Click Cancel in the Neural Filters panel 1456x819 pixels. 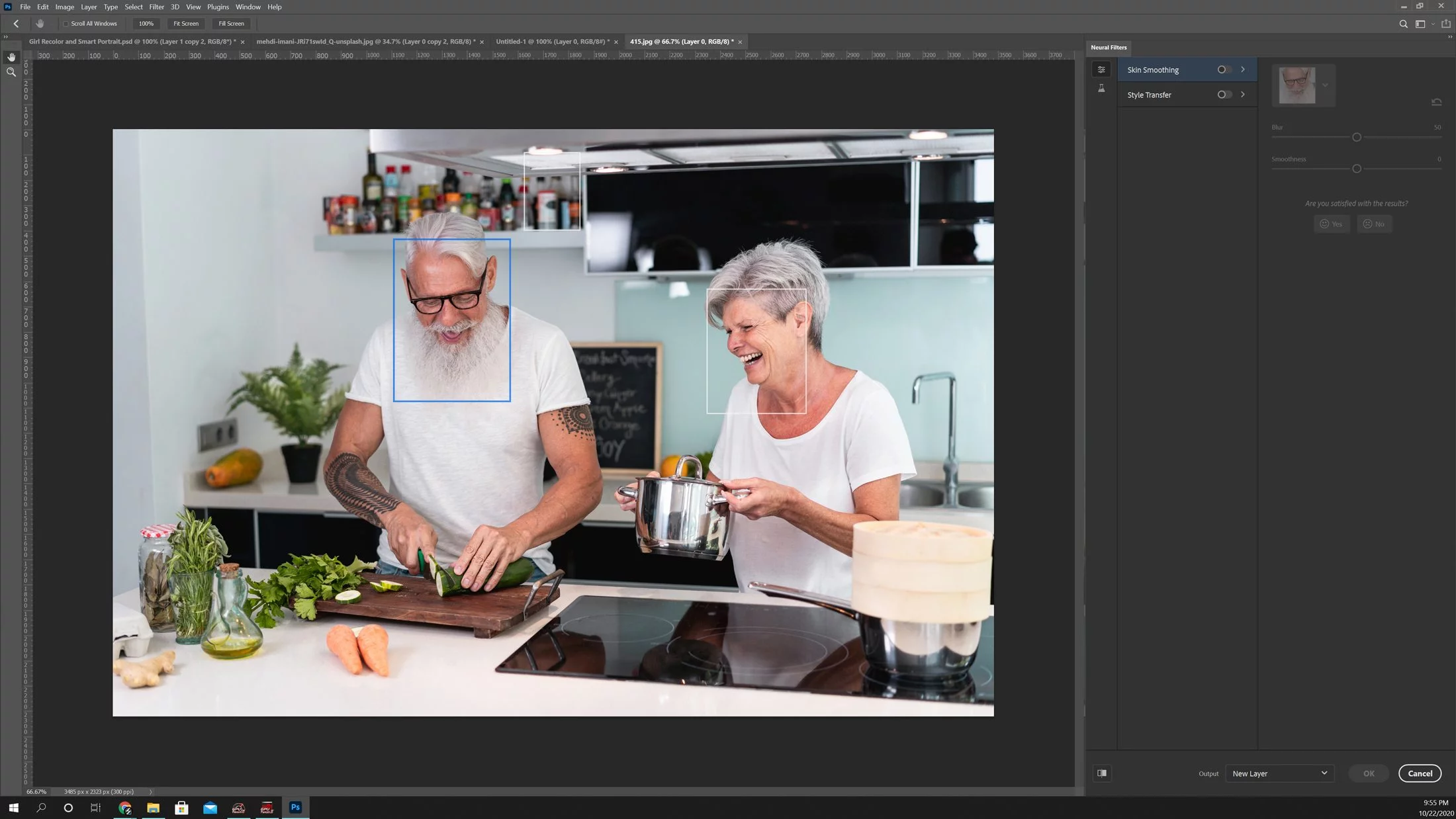pos(1420,773)
